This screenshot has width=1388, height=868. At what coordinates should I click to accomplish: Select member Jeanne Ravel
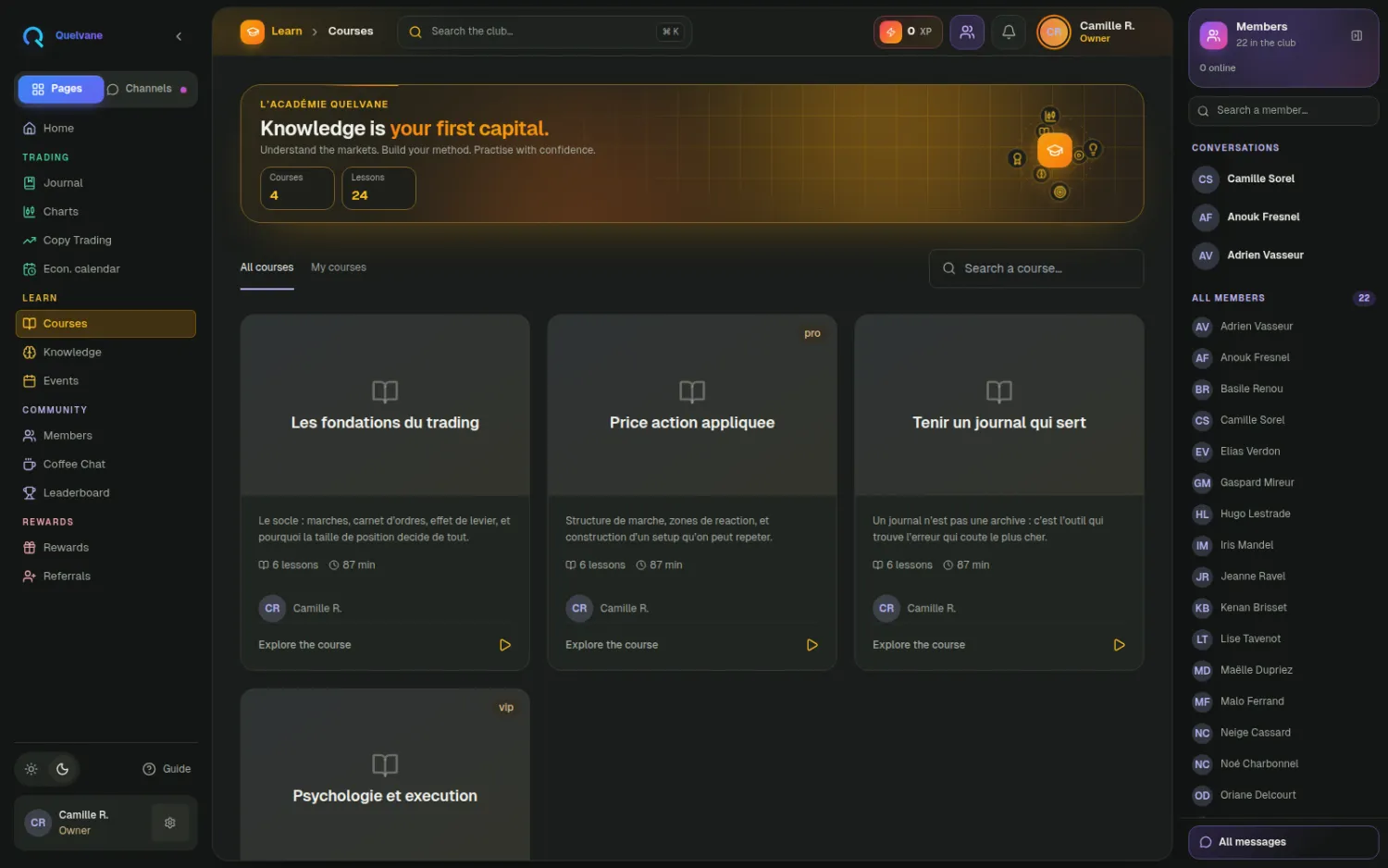pos(1283,577)
